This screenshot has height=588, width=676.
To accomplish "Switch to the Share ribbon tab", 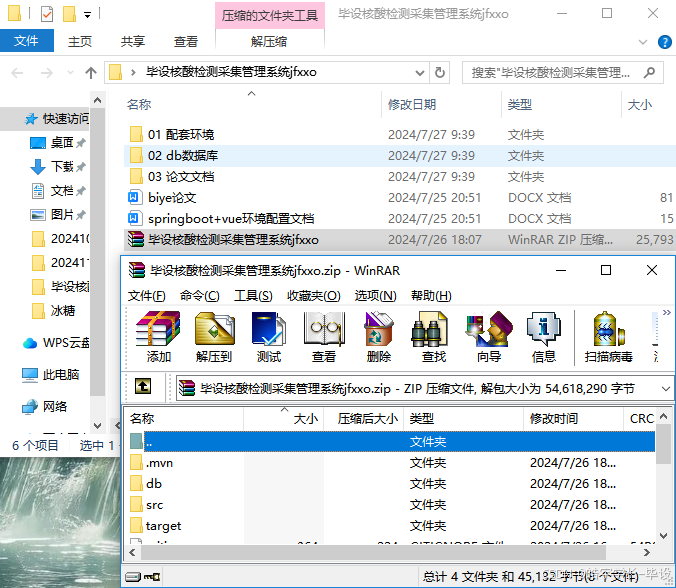I will click(x=133, y=41).
